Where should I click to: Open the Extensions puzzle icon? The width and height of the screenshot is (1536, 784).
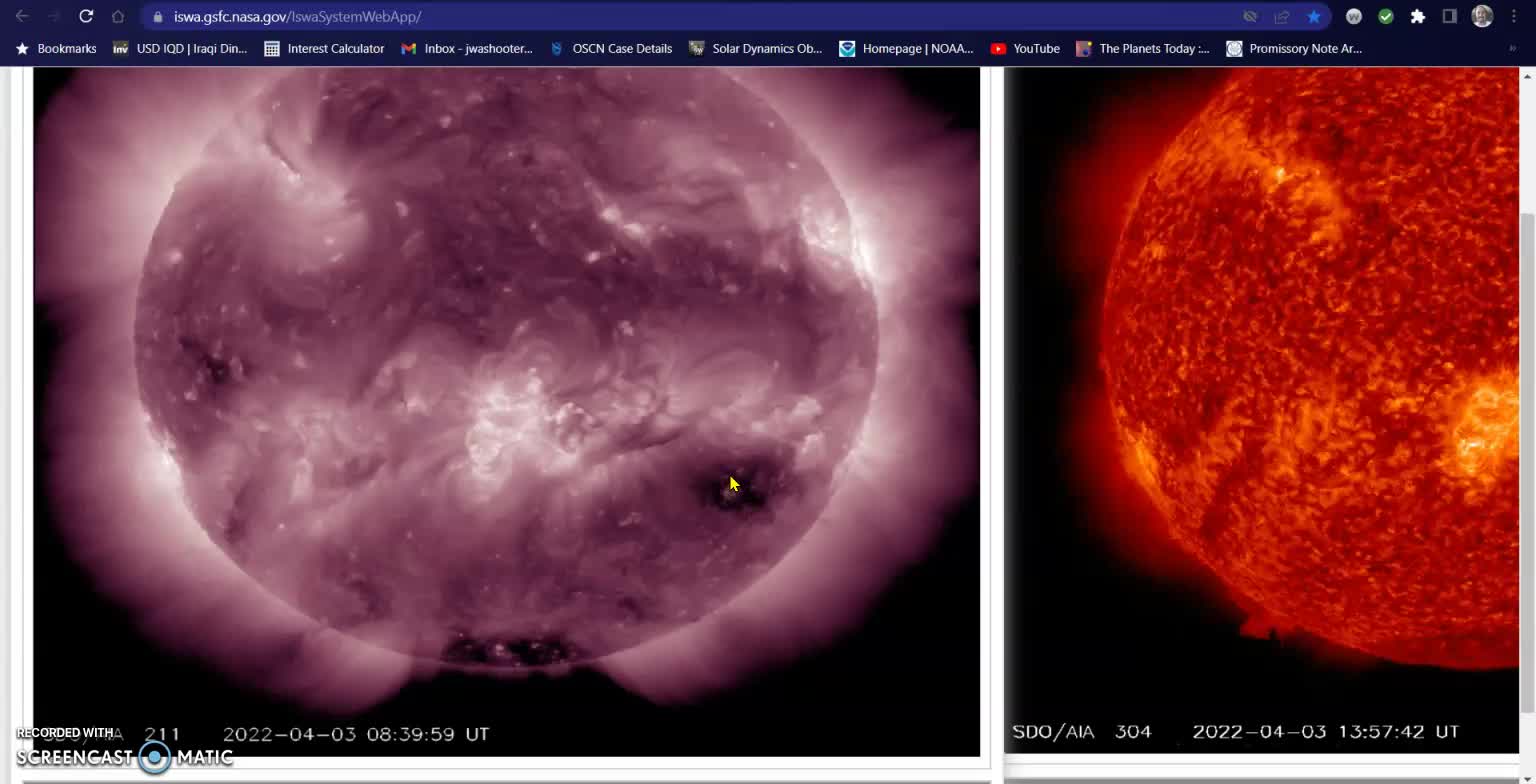pos(1418,17)
